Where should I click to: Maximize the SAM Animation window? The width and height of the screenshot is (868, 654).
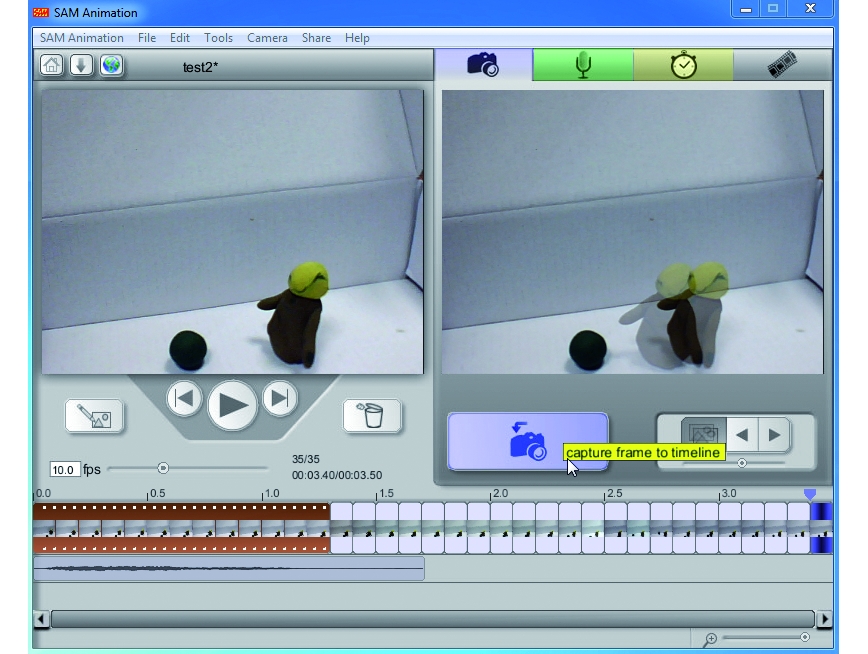click(773, 9)
